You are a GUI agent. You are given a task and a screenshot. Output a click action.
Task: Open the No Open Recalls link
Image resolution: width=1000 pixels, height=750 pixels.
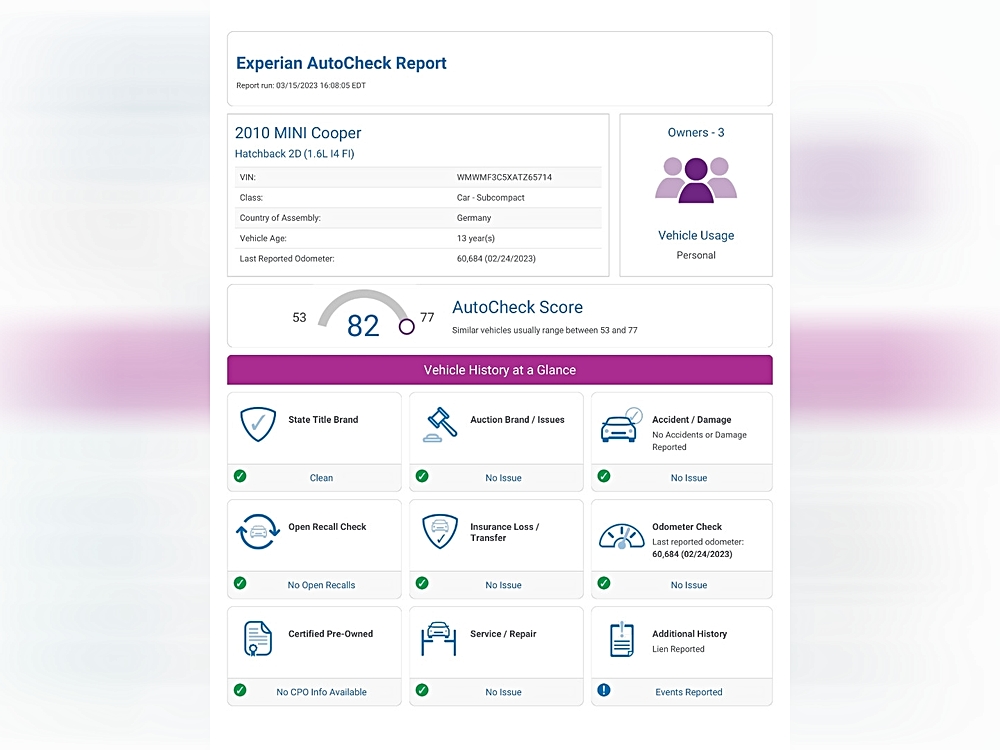point(321,585)
